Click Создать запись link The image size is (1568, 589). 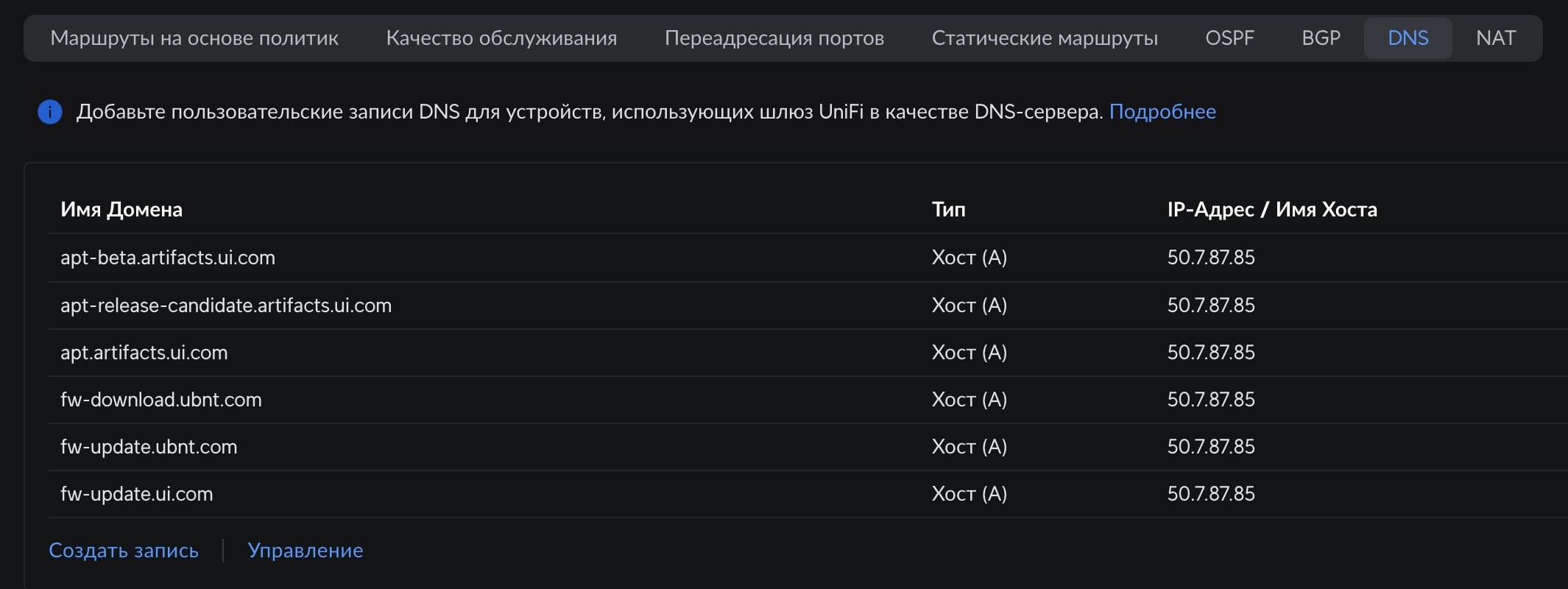(x=124, y=551)
